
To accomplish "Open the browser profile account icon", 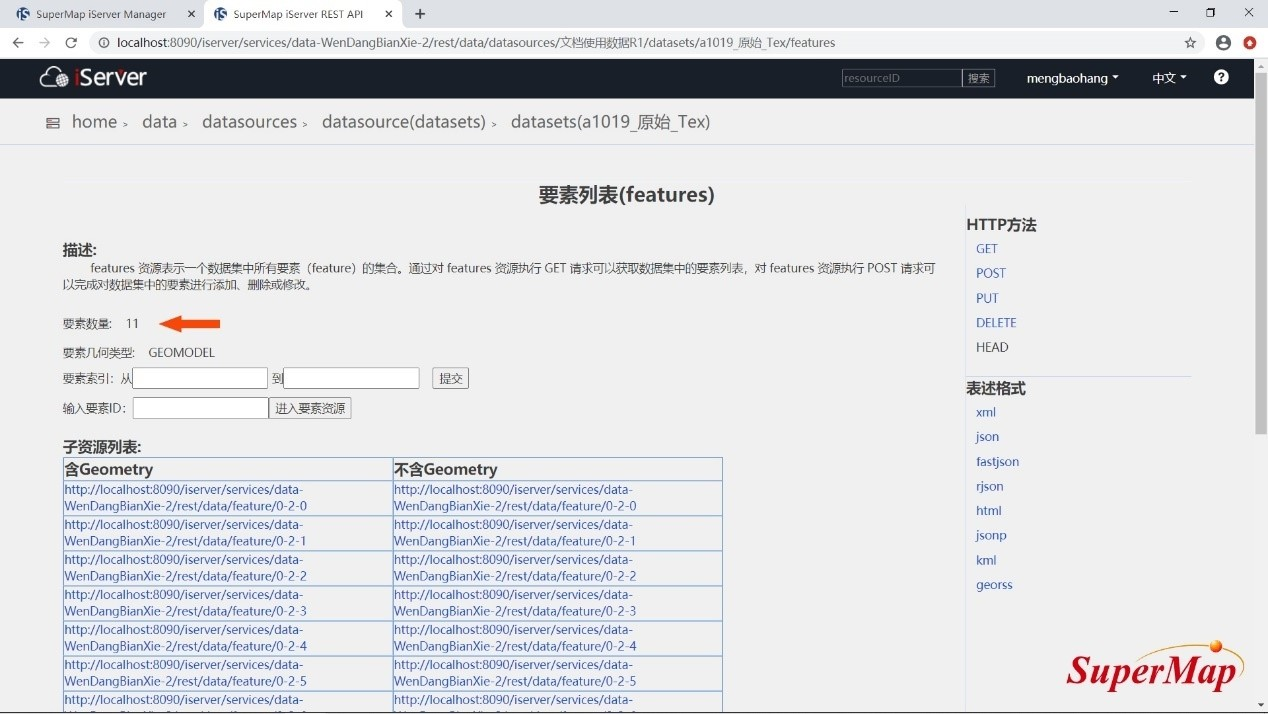I will (1223, 43).
